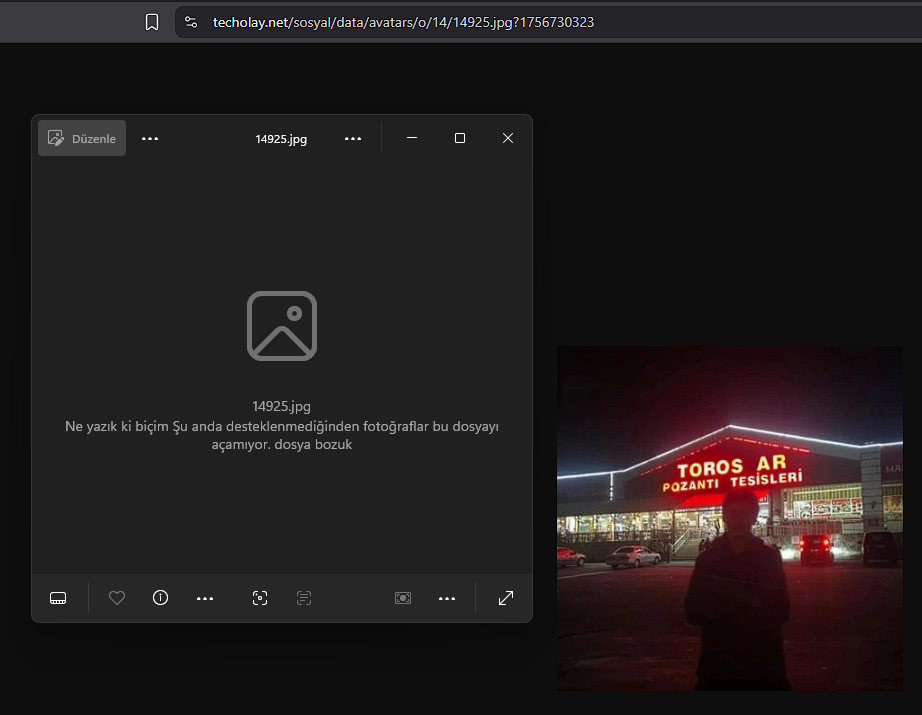This screenshot has width=922, height=715.
Task: Click the visual search scan icon
Action: point(260,598)
